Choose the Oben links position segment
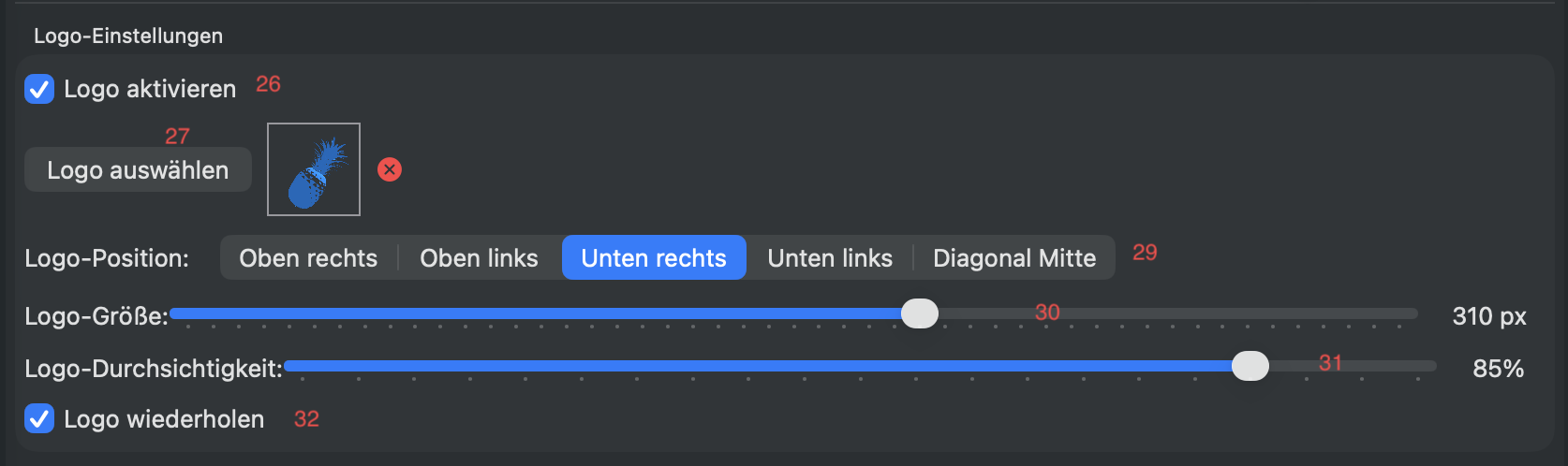Screen dimensions: 1568x466 click(479, 258)
